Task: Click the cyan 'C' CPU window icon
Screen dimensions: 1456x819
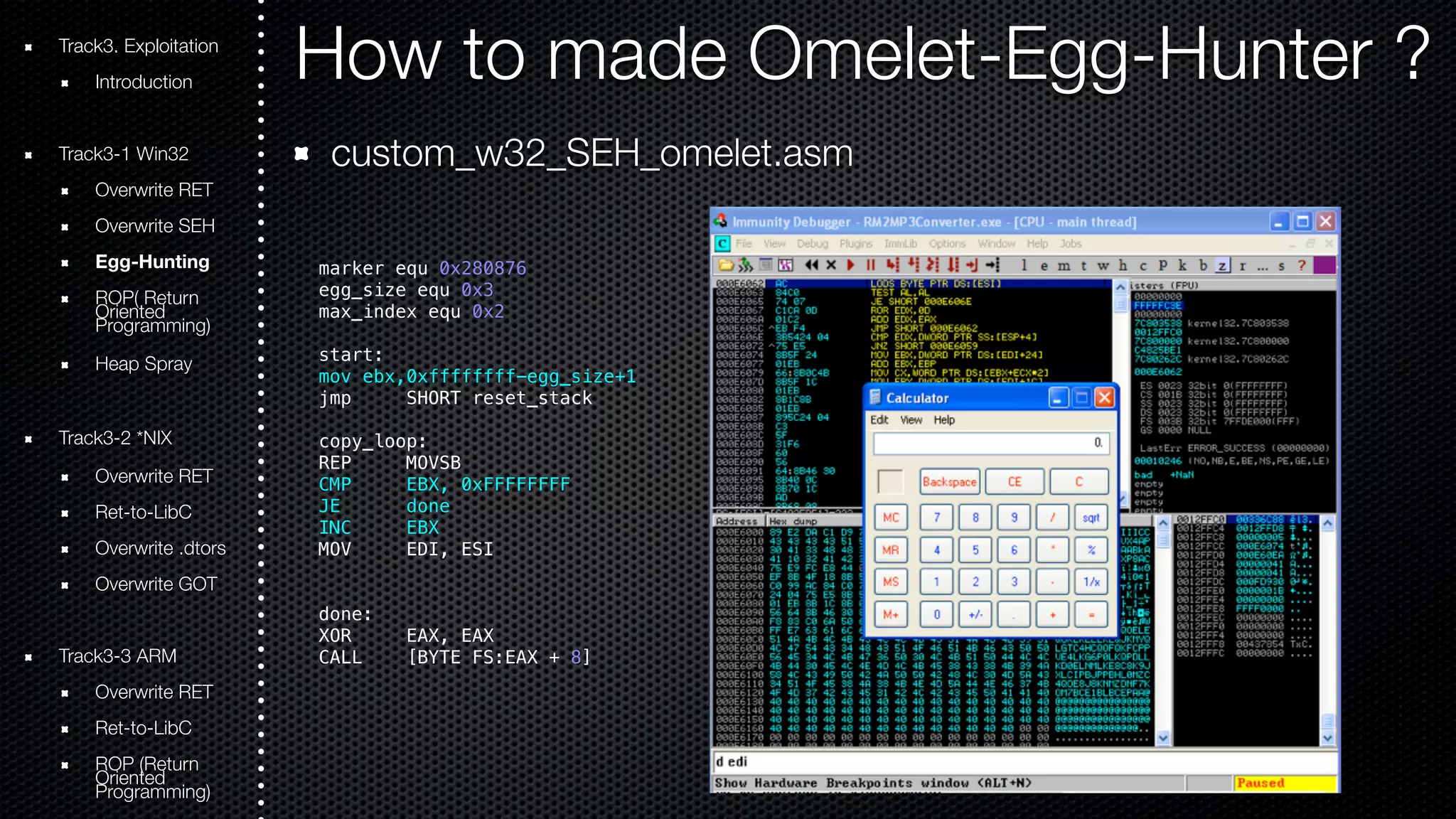Action: pos(722,243)
